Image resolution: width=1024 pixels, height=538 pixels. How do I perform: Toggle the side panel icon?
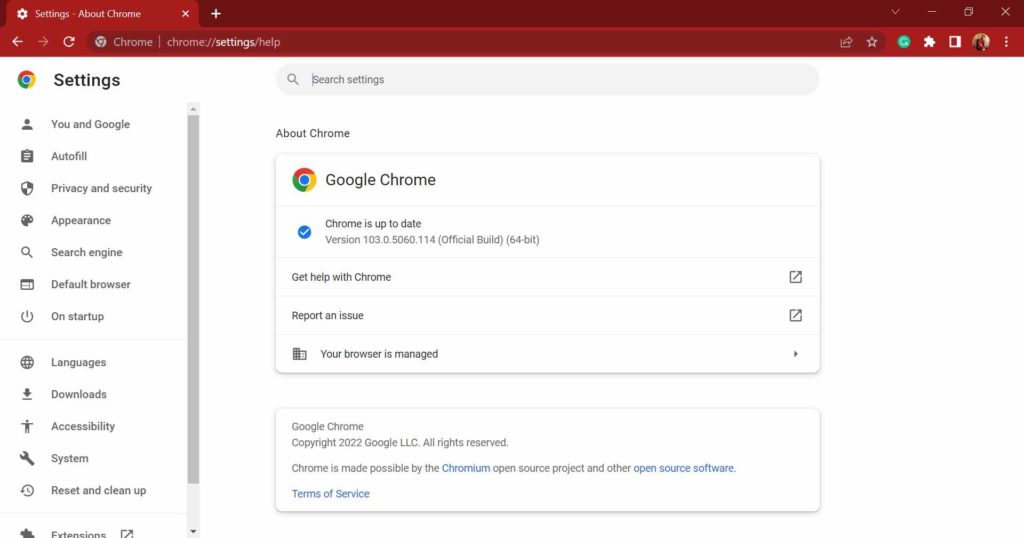[955, 42]
